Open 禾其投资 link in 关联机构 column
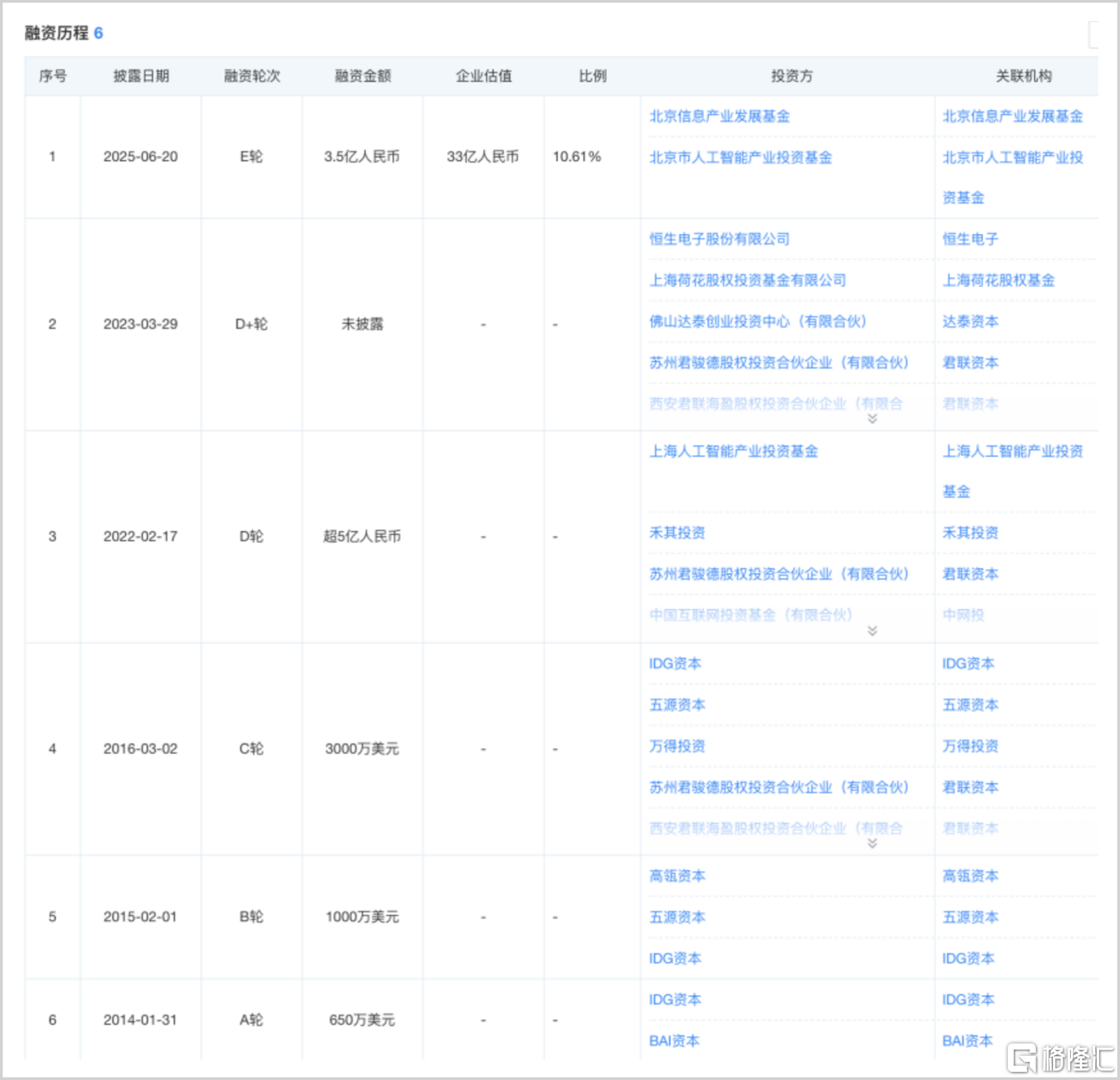 (970, 533)
